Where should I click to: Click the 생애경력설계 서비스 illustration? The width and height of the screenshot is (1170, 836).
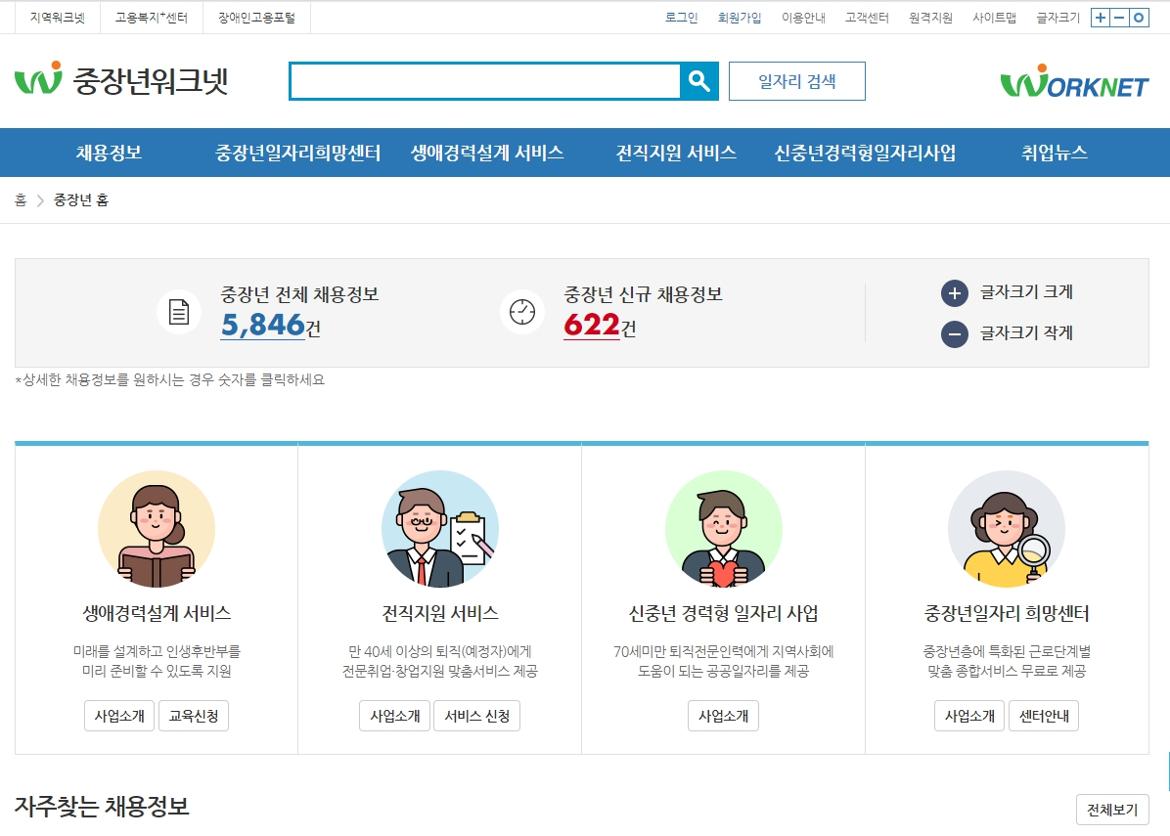pos(155,528)
